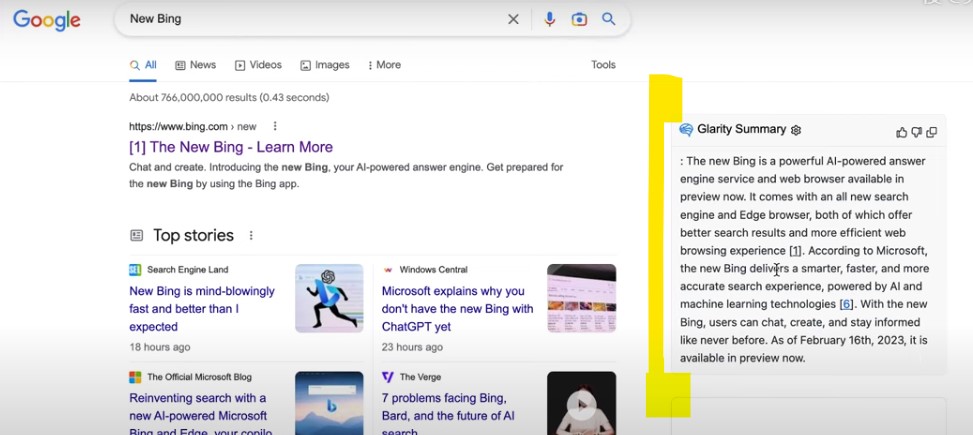973x435 pixels.
Task: Open search by image camera icon
Action: [579, 19]
